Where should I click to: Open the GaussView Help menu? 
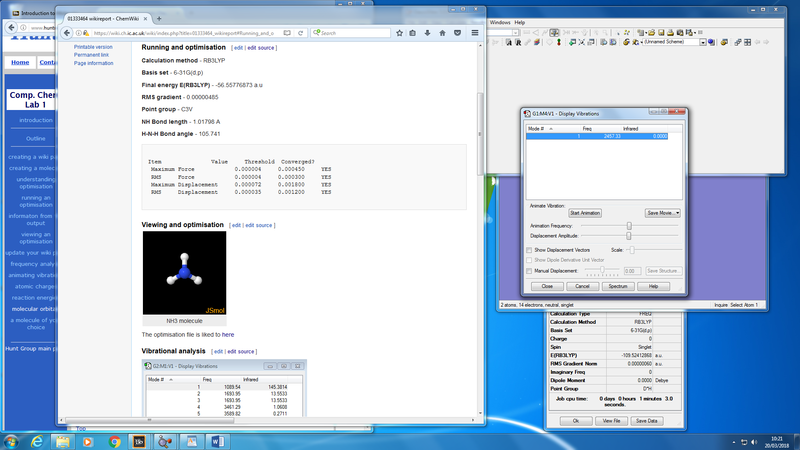tap(519, 22)
